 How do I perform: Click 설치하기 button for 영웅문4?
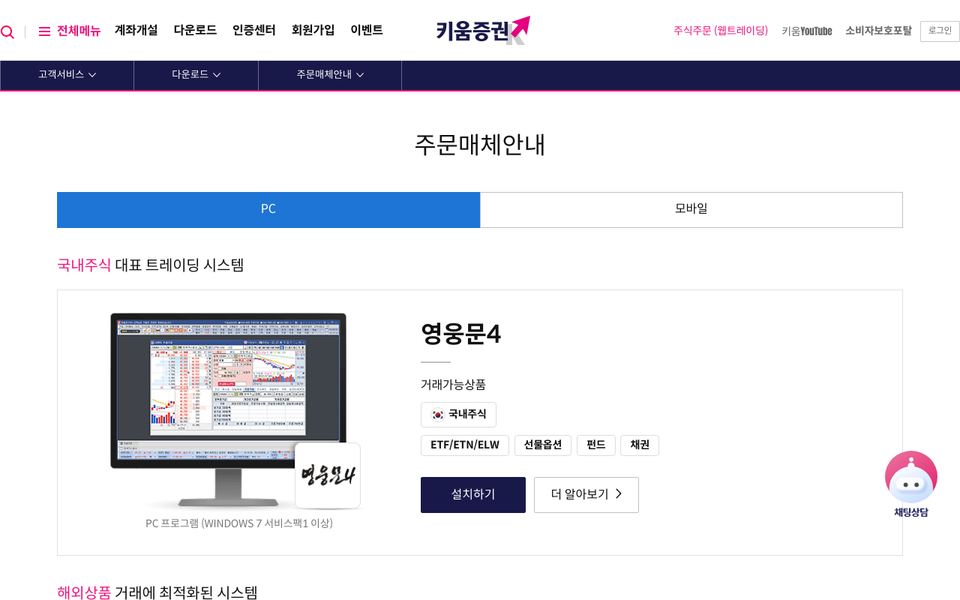[473, 495]
